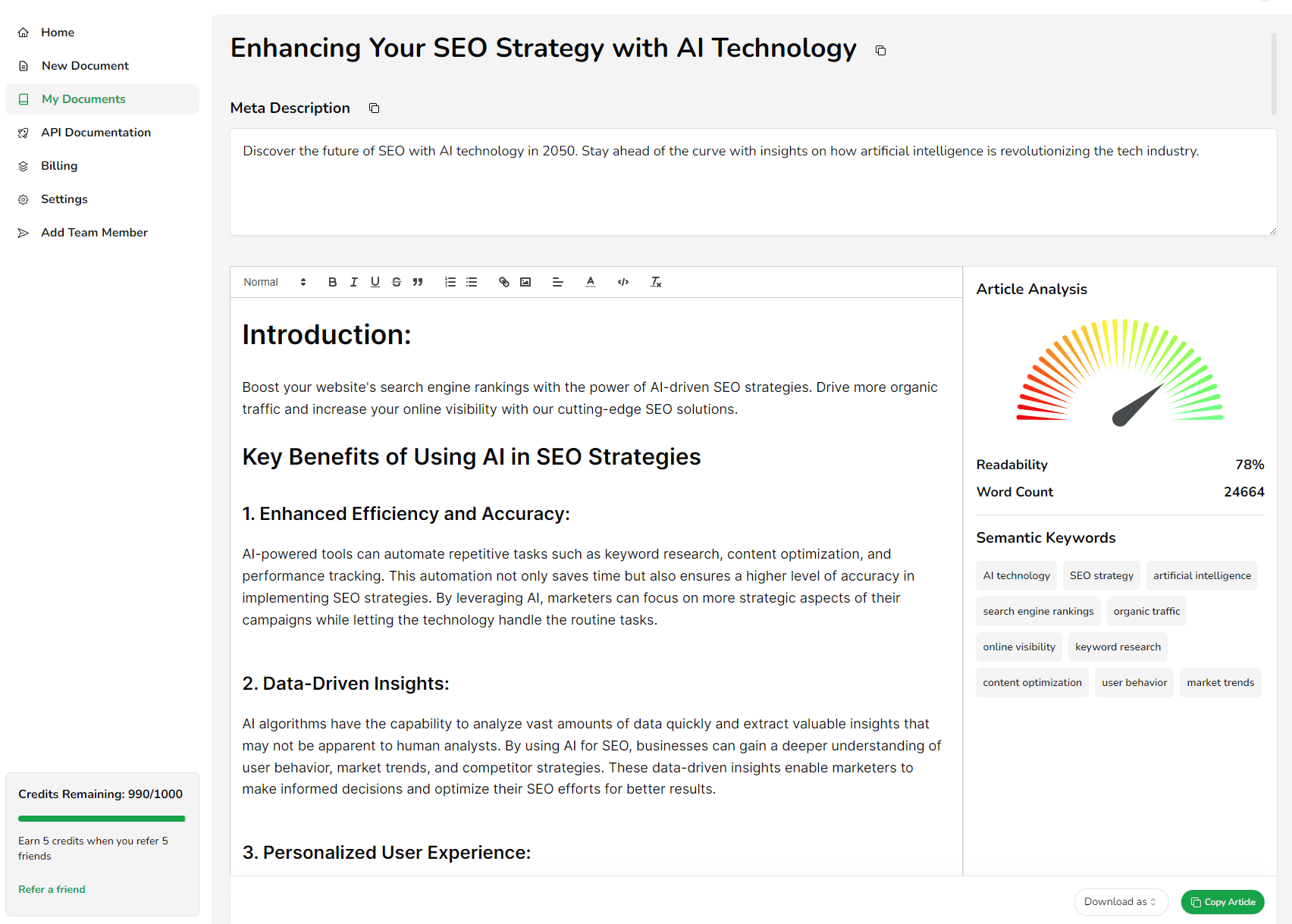Click the Copy Article button

(1222, 902)
